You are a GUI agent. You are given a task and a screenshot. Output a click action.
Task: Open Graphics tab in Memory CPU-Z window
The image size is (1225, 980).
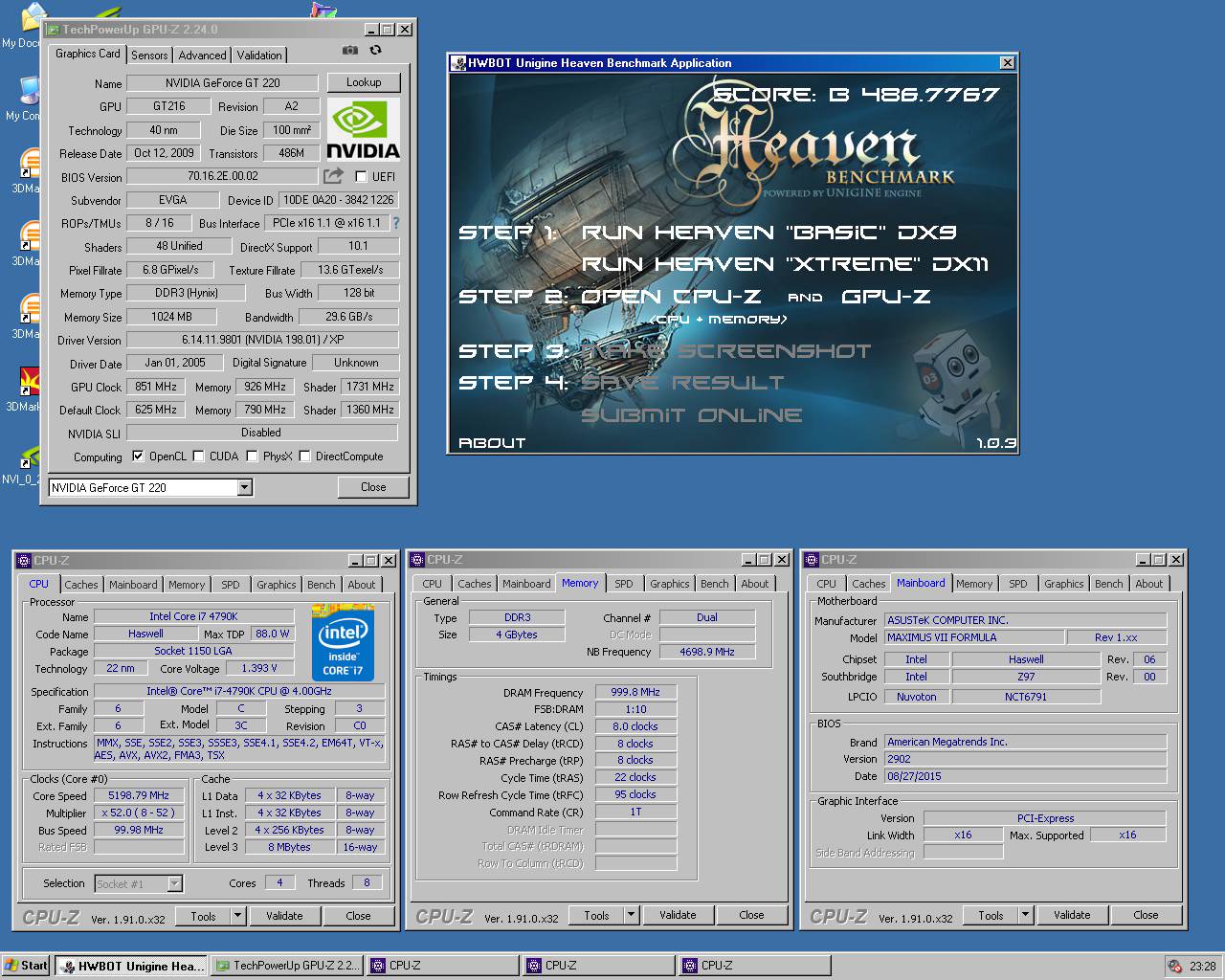[670, 584]
